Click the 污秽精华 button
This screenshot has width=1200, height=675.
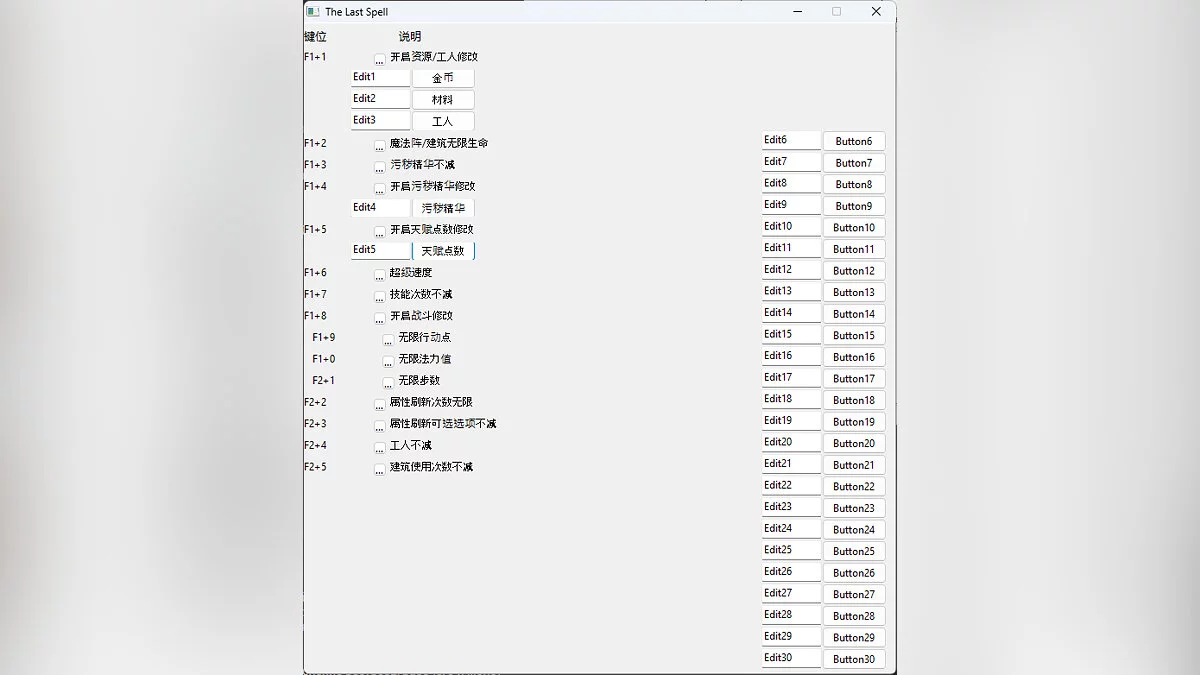443,208
